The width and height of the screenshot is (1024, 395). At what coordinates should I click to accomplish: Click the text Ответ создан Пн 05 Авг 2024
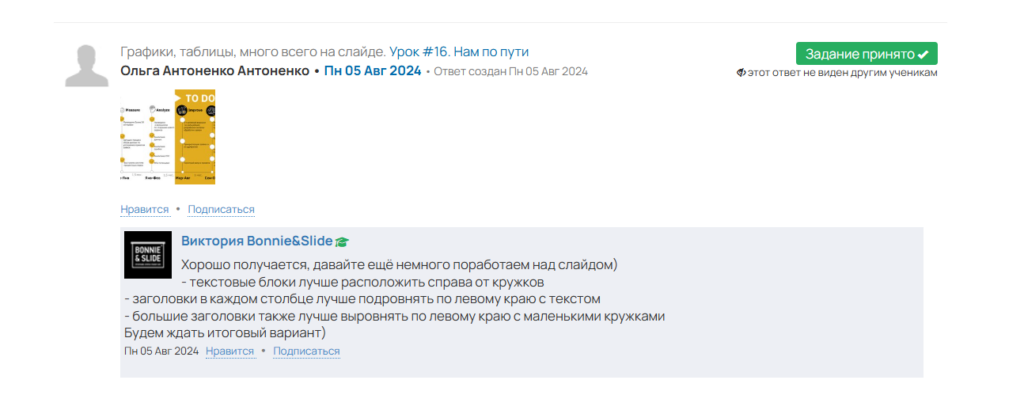pyautogui.click(x=511, y=72)
